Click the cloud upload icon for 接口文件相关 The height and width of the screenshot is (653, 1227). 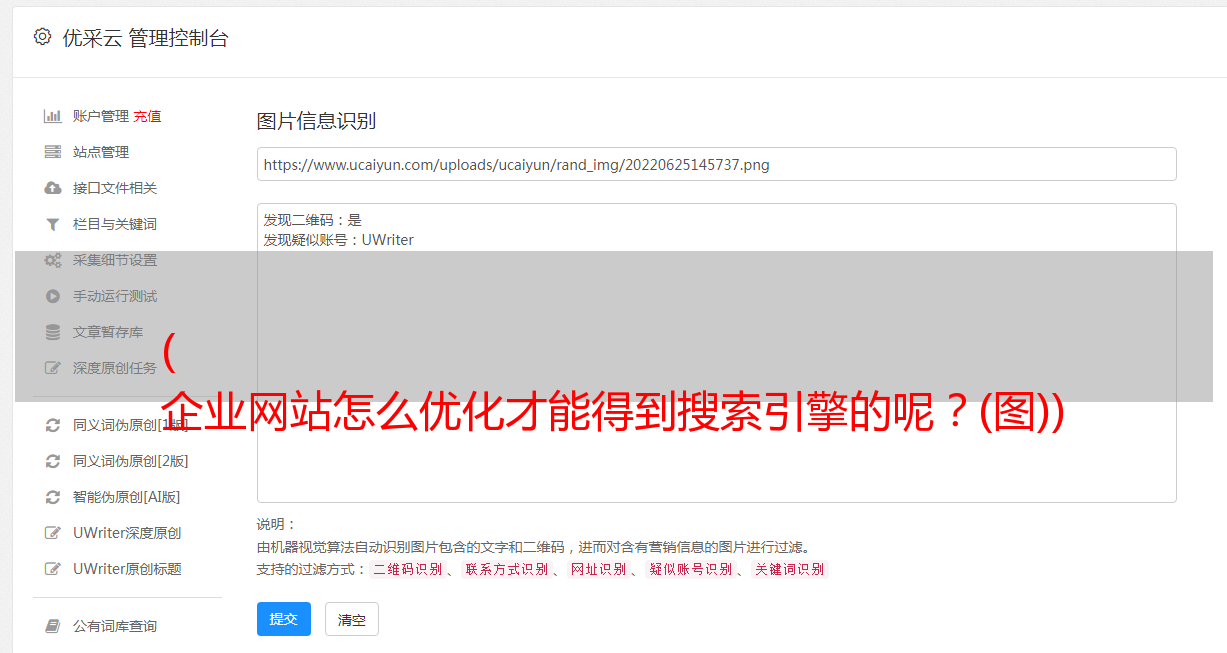[53, 188]
